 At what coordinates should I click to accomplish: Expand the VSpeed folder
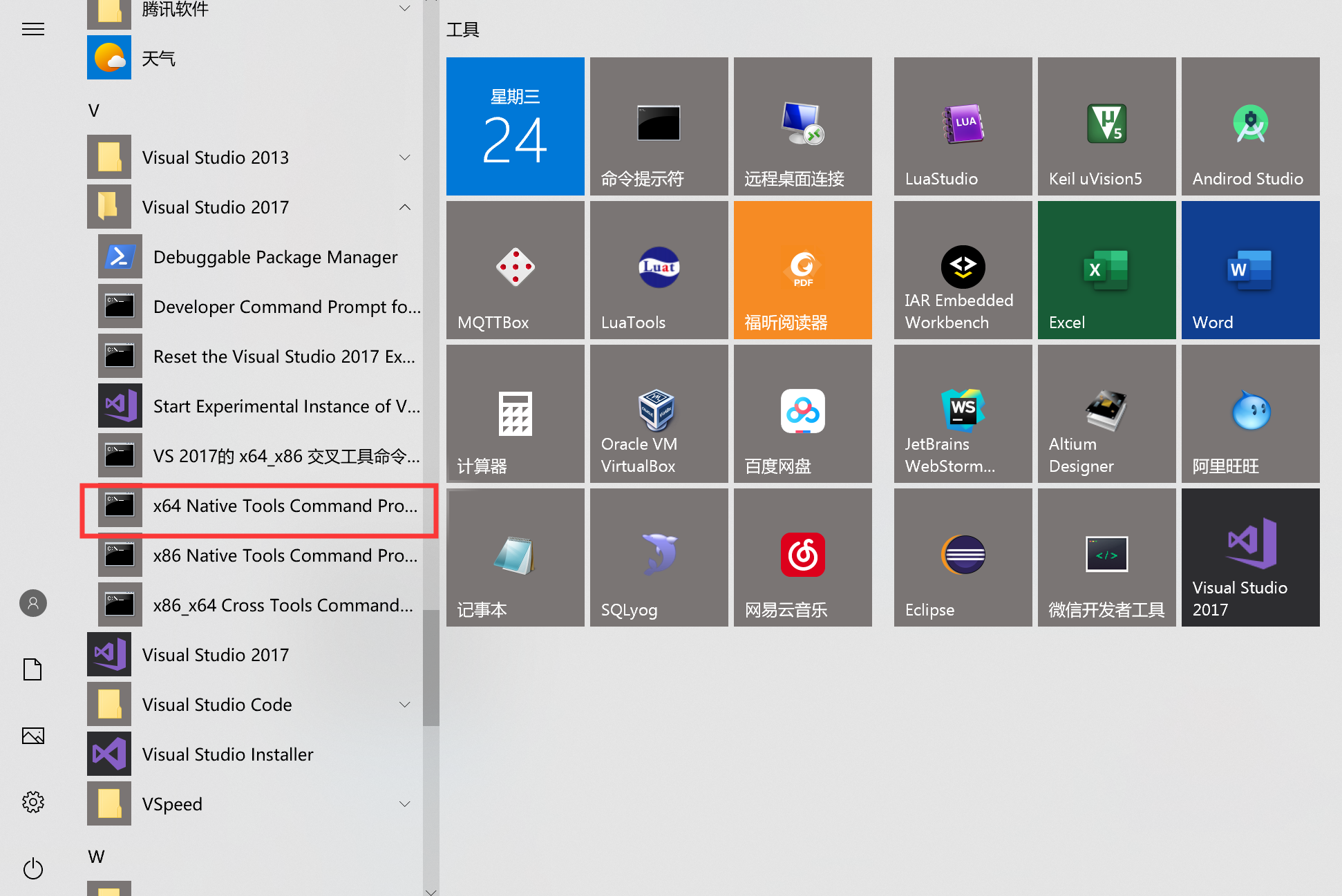coord(254,804)
